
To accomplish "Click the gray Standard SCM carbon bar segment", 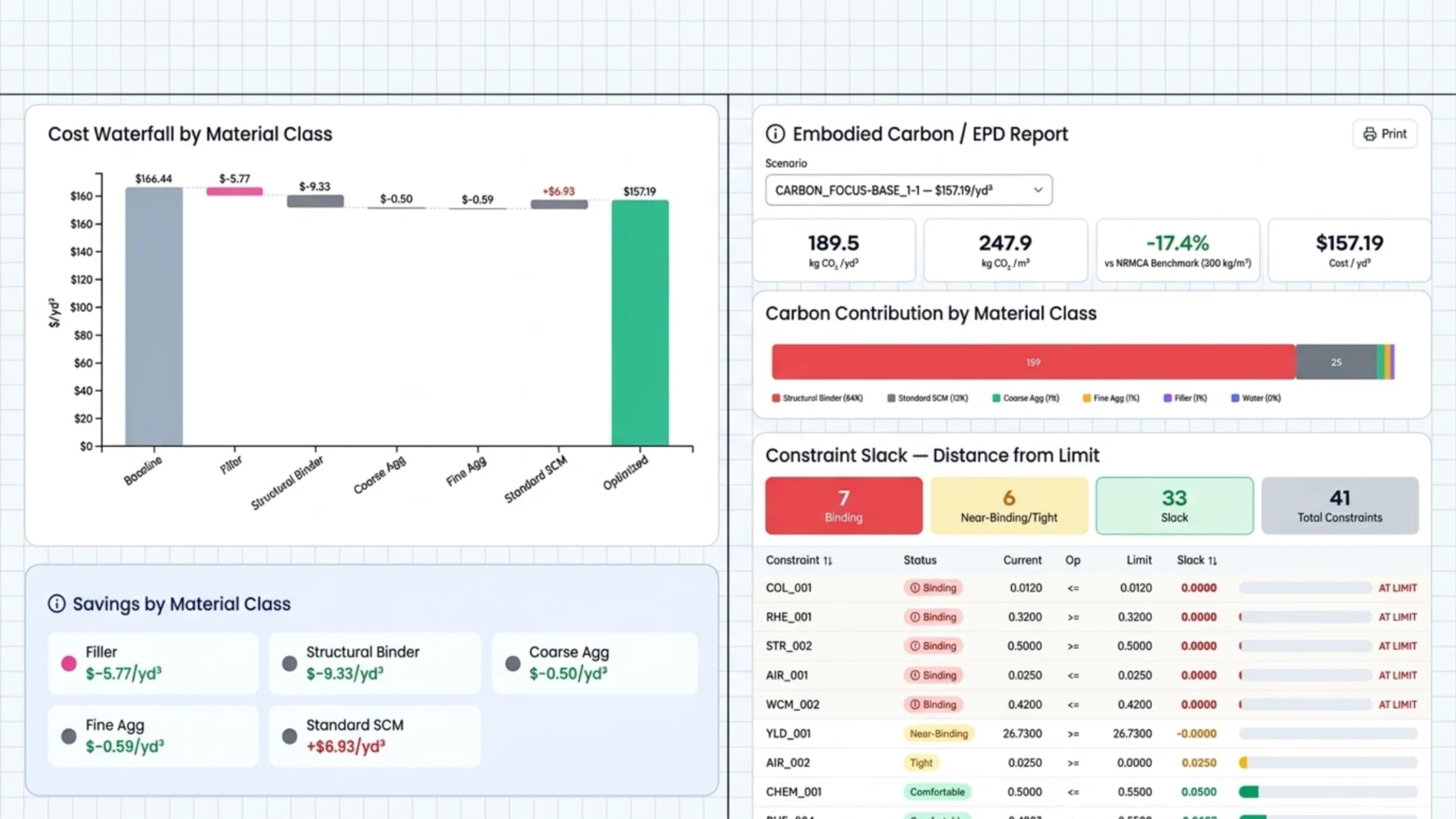I will 1336,362.
